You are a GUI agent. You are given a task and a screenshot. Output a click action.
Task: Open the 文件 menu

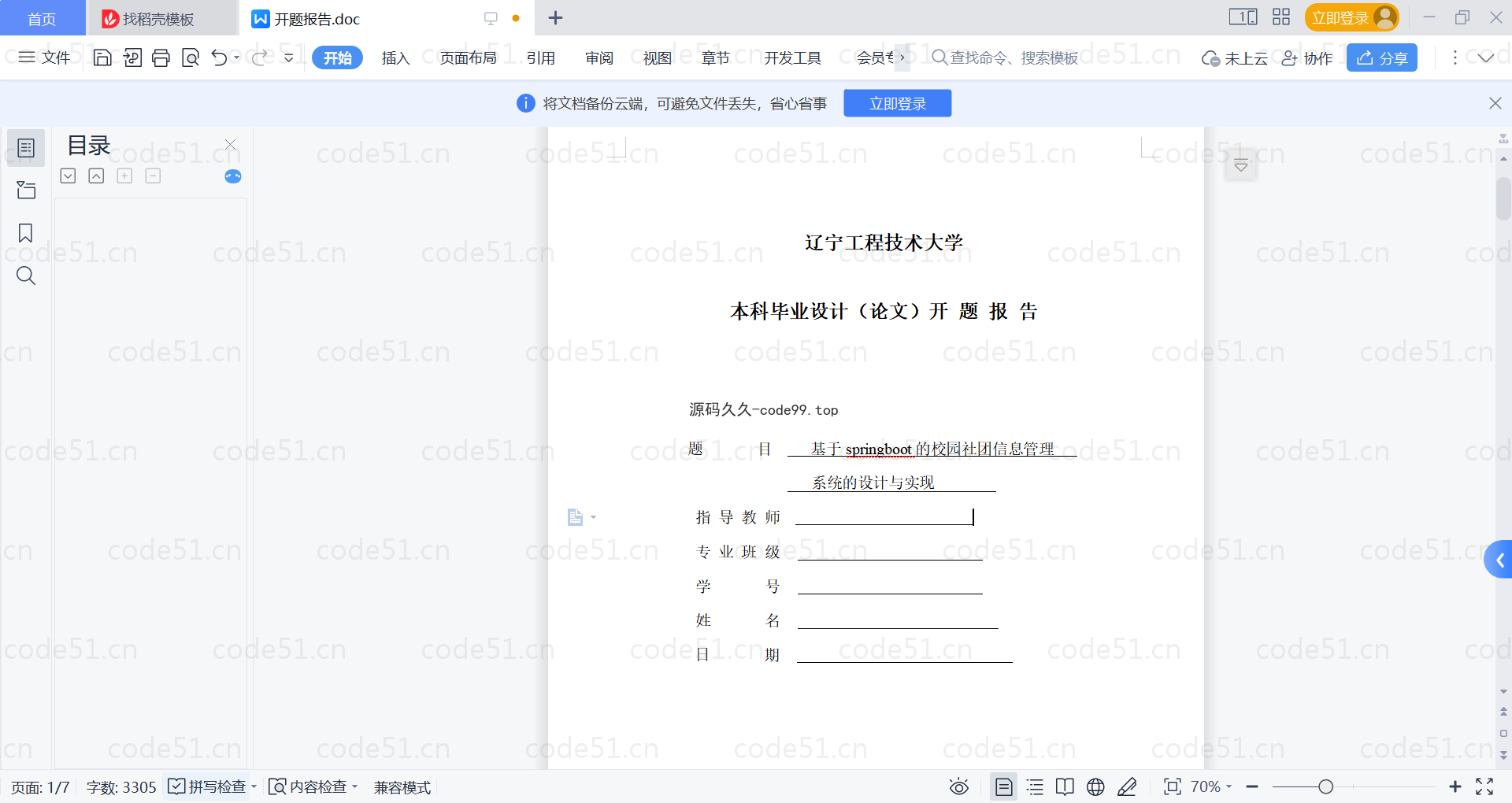pyautogui.click(x=45, y=57)
